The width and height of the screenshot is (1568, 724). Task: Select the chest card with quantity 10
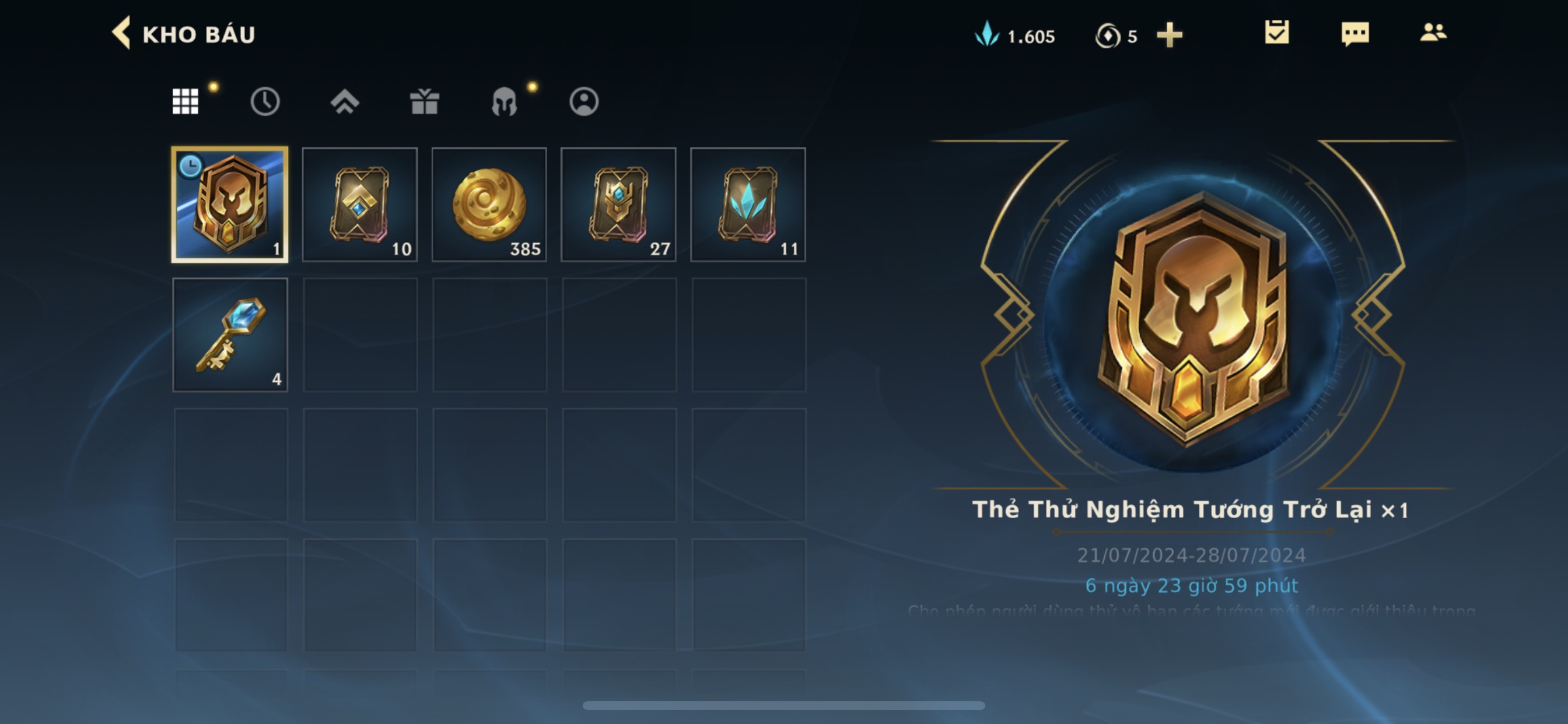point(360,205)
